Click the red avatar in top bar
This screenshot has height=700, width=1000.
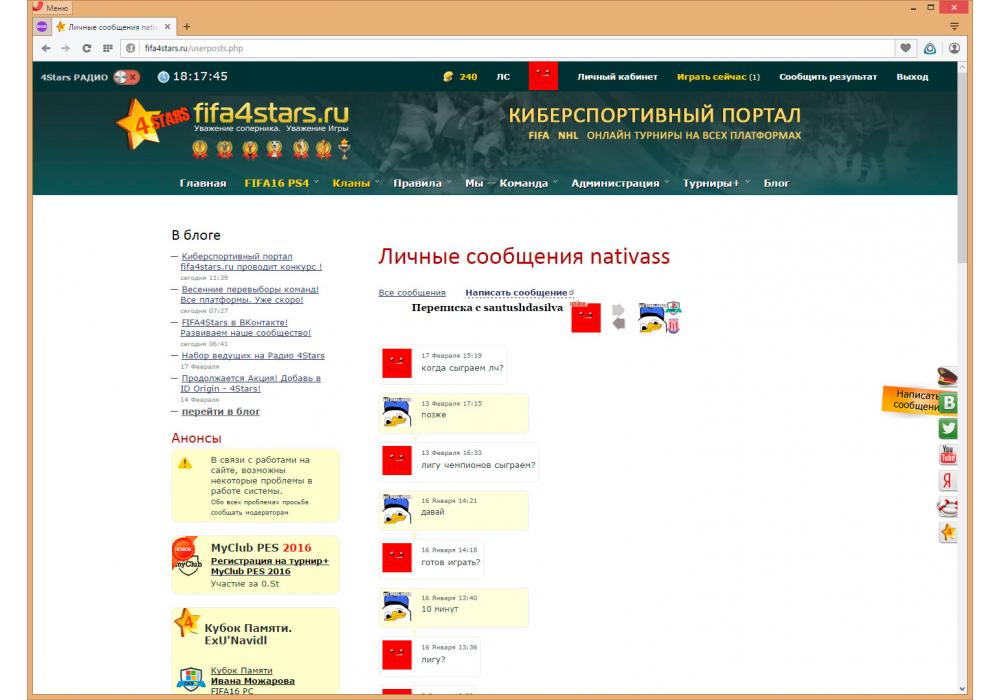(x=543, y=76)
